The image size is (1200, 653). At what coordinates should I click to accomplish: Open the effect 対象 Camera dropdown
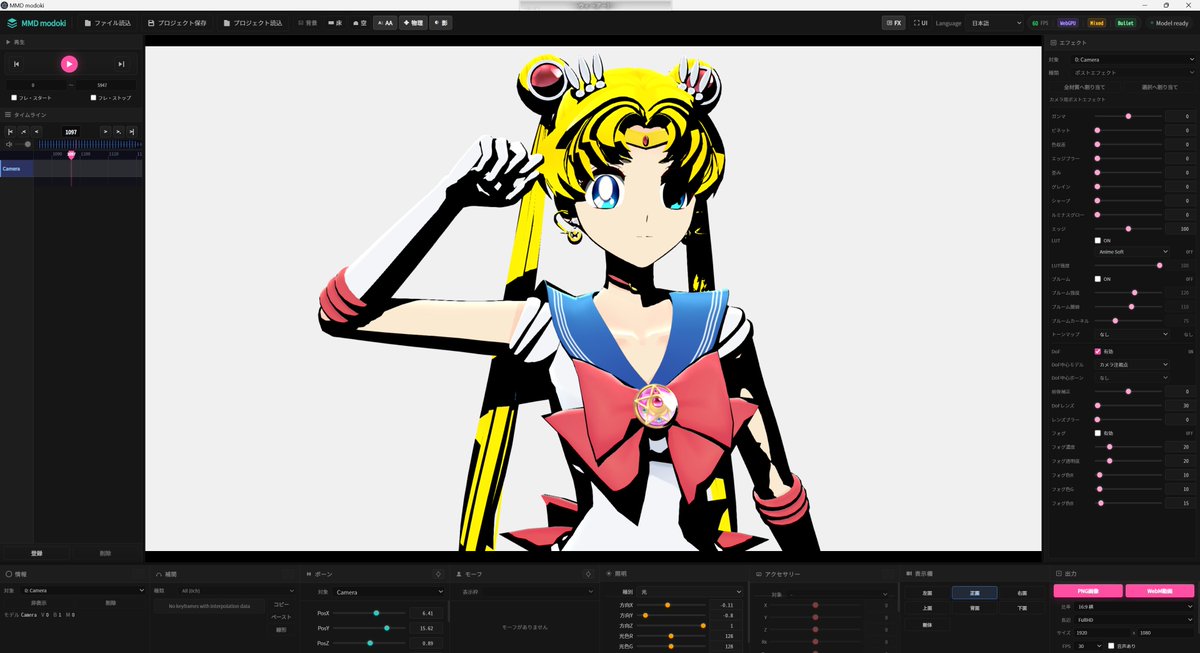click(x=1134, y=59)
